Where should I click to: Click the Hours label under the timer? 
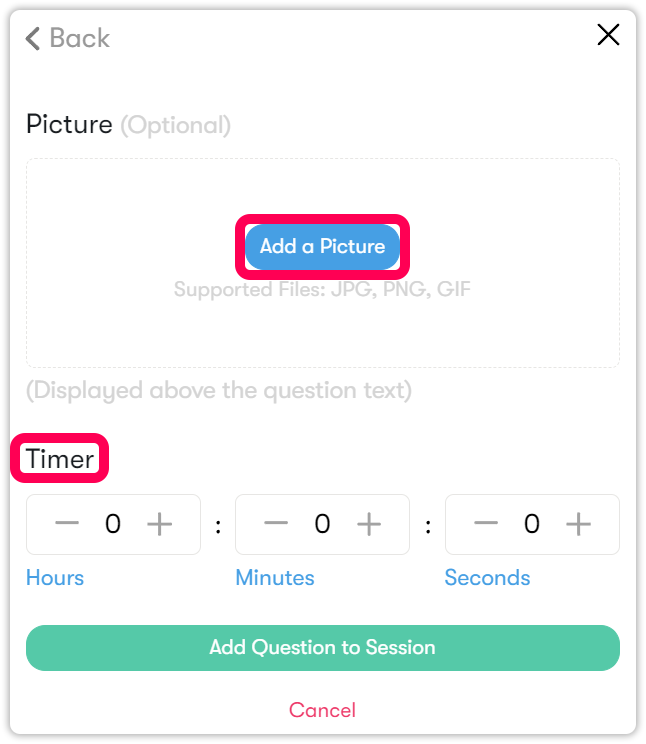(x=55, y=578)
